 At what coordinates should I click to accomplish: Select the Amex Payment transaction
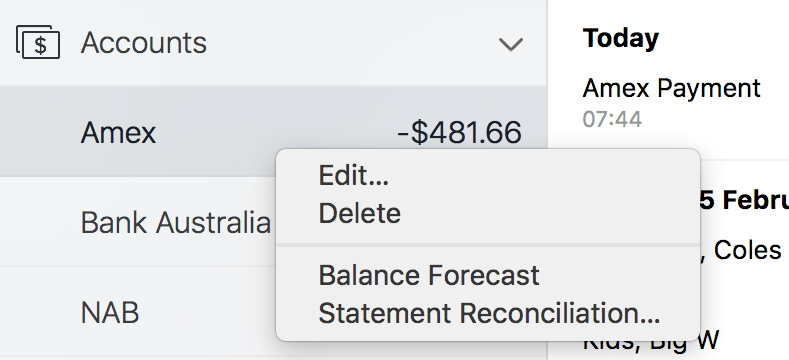671,89
